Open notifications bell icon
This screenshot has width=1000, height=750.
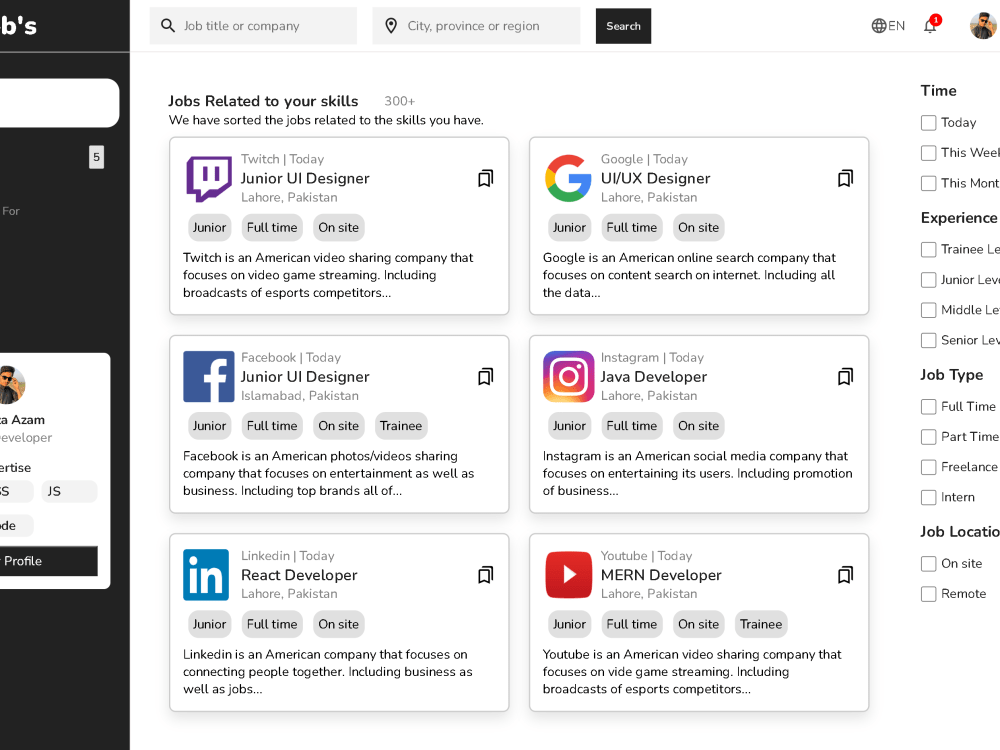[x=930, y=26]
